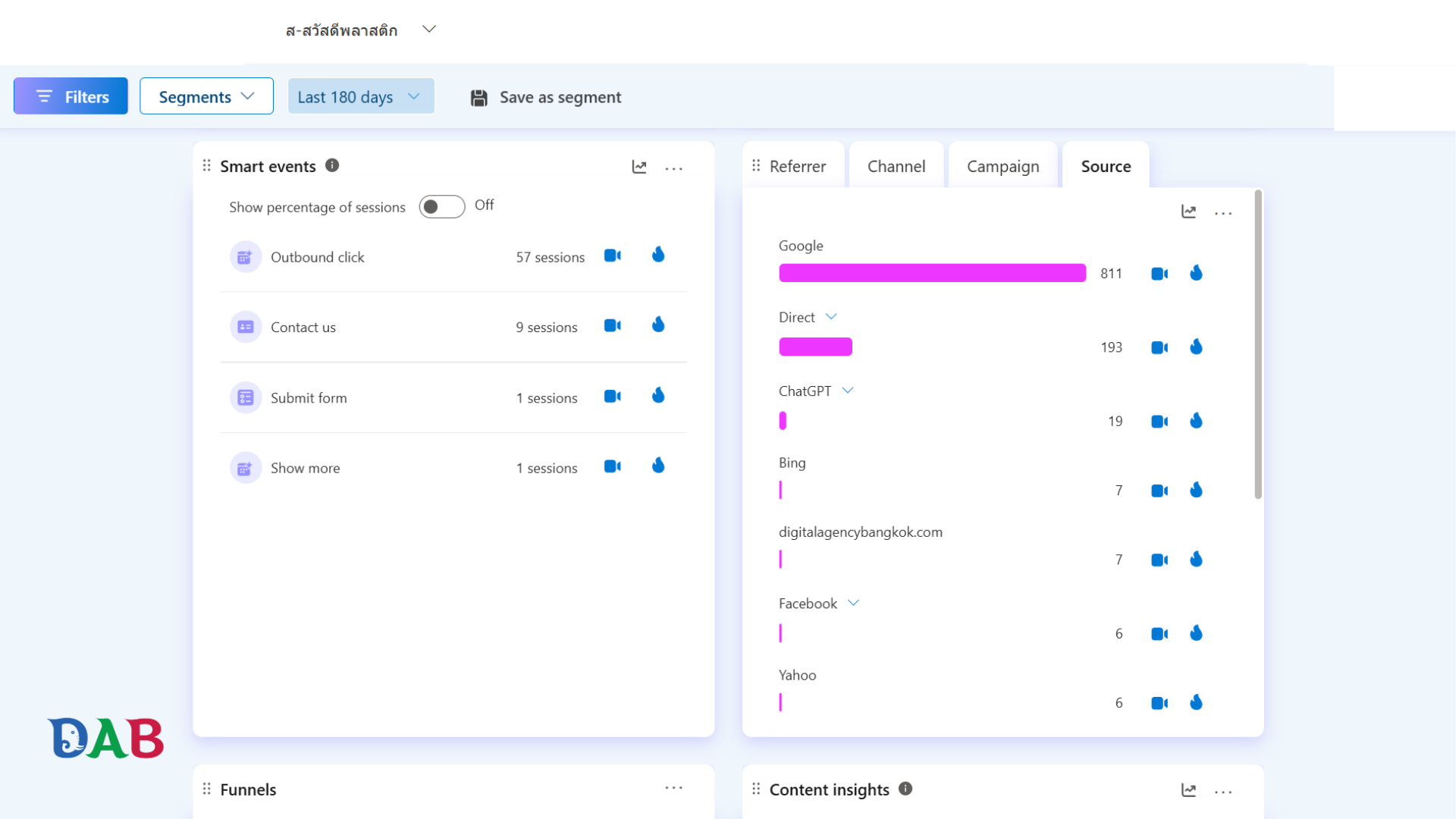Click the ChatGPT source magenta bar
Viewport: 1456px width, 819px height.
click(783, 421)
